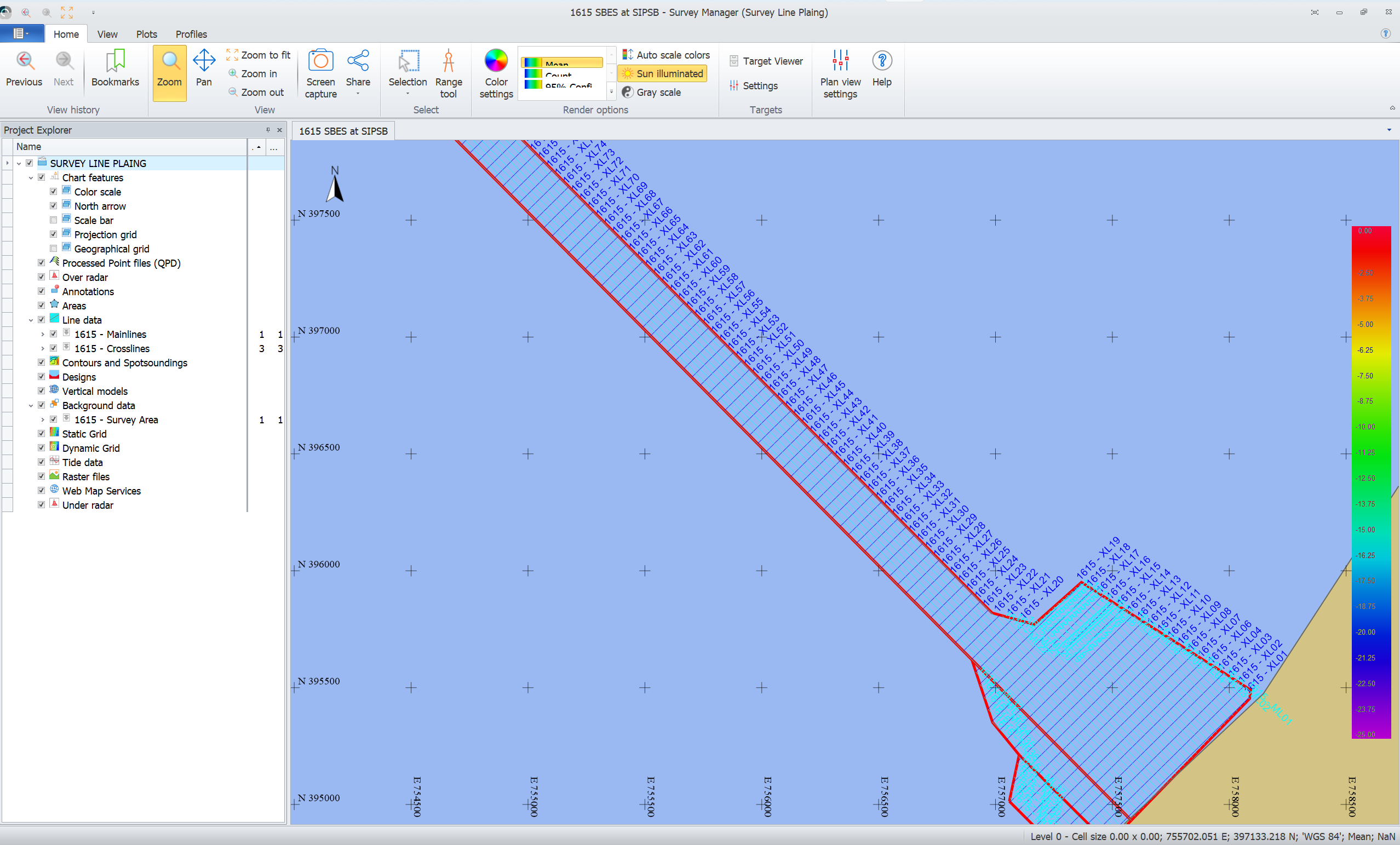The height and width of the screenshot is (845, 1400).
Task: Collapse the Background data group
Action: coord(31,405)
